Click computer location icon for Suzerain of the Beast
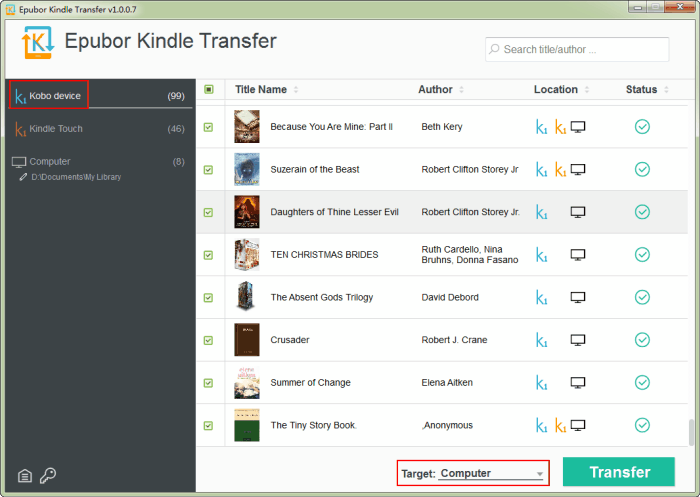This screenshot has height=497, width=700. (x=578, y=170)
